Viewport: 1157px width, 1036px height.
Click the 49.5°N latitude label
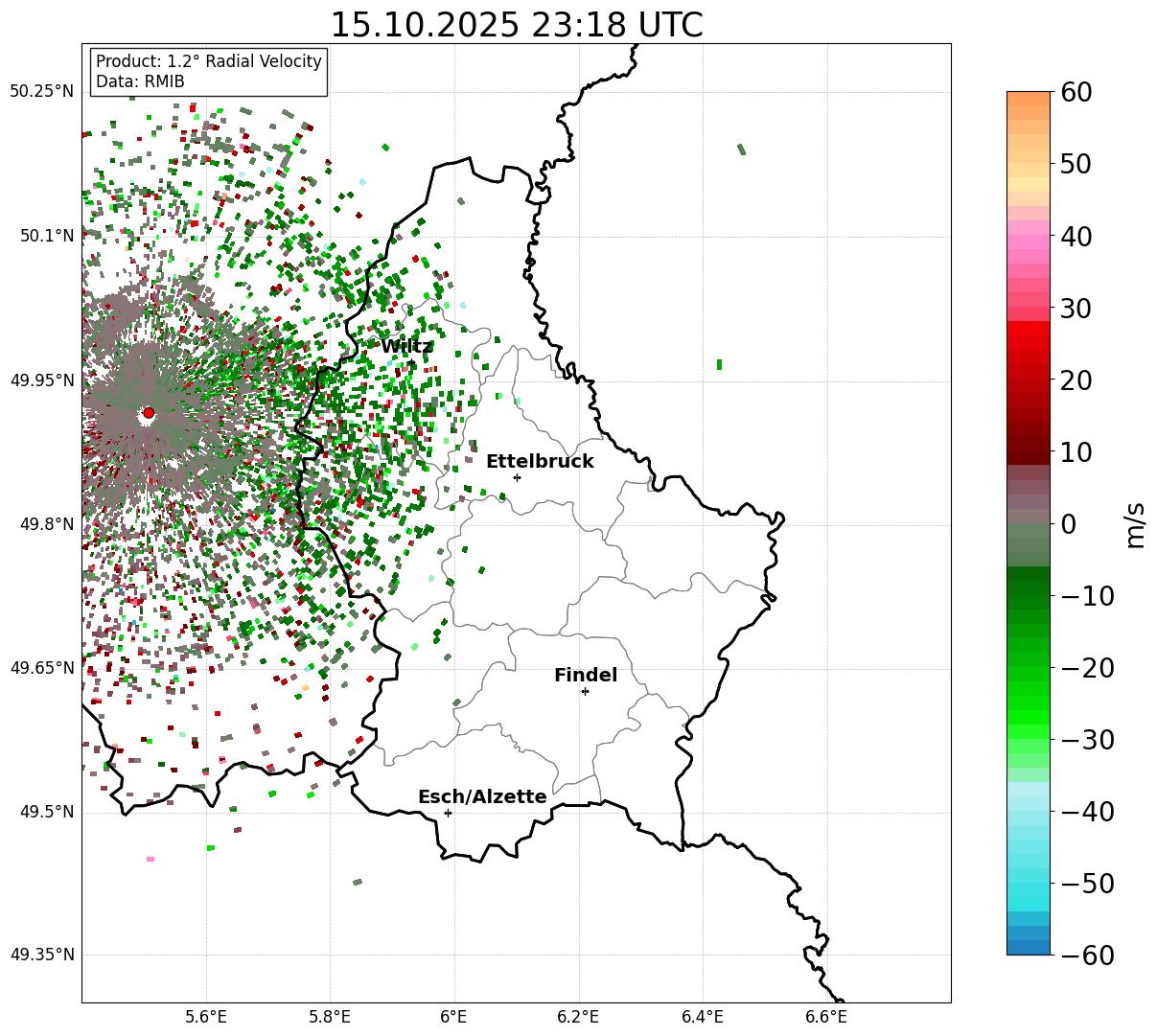(x=46, y=812)
